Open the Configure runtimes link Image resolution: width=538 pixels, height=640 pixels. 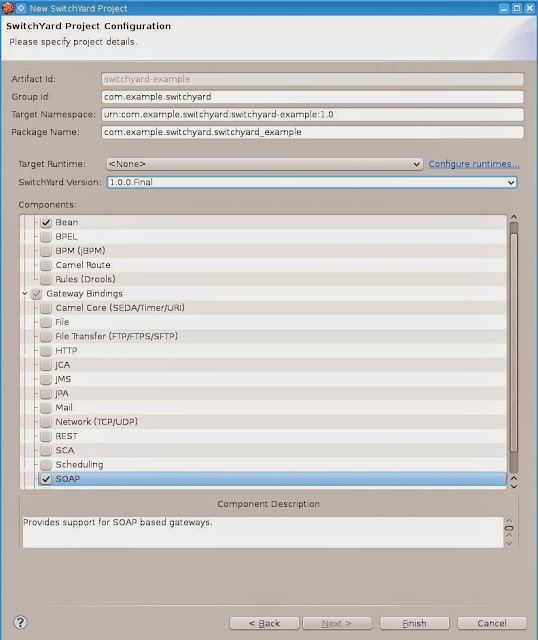coord(474,164)
